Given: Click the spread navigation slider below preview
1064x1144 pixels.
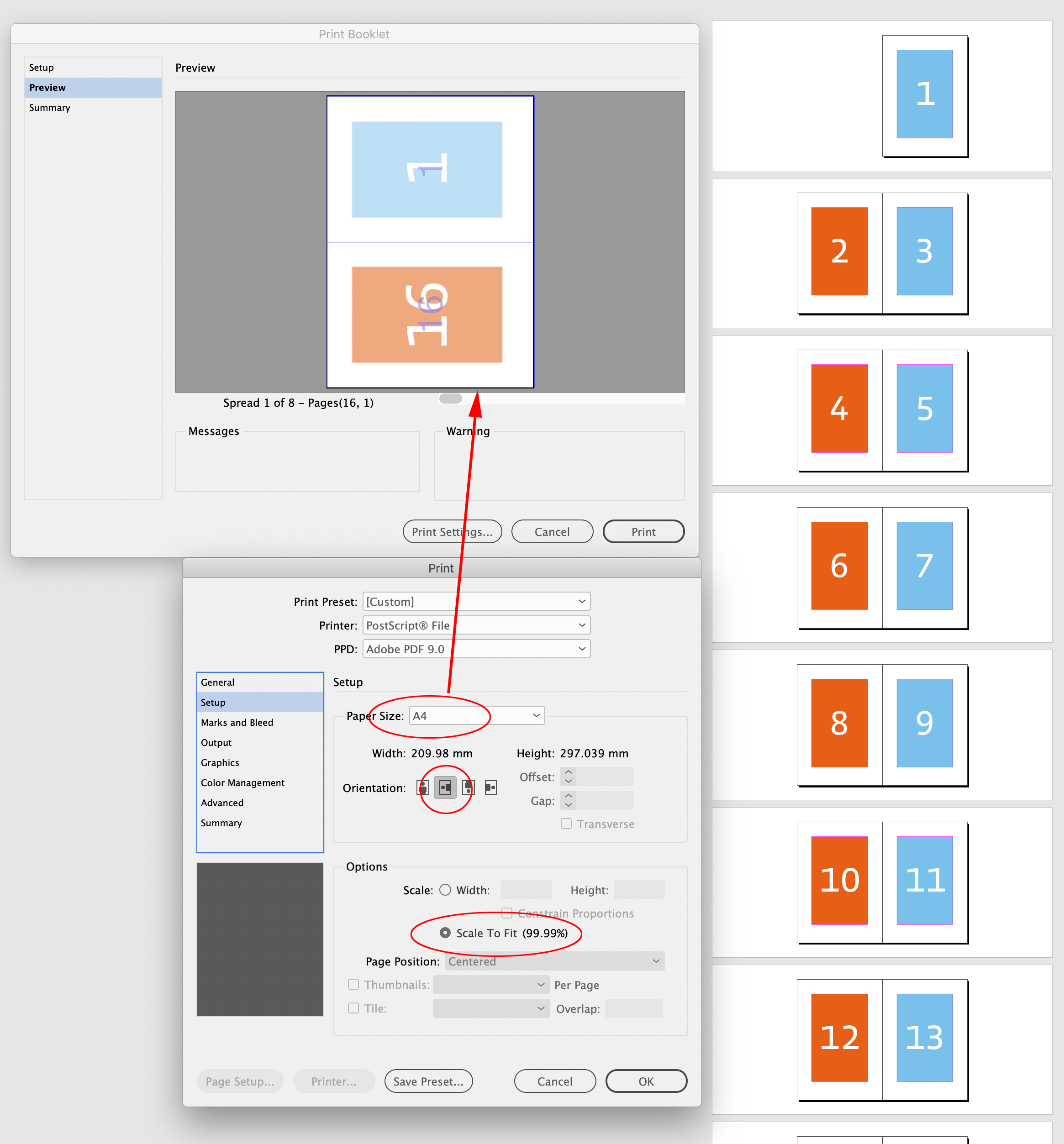Looking at the screenshot, I should point(450,398).
